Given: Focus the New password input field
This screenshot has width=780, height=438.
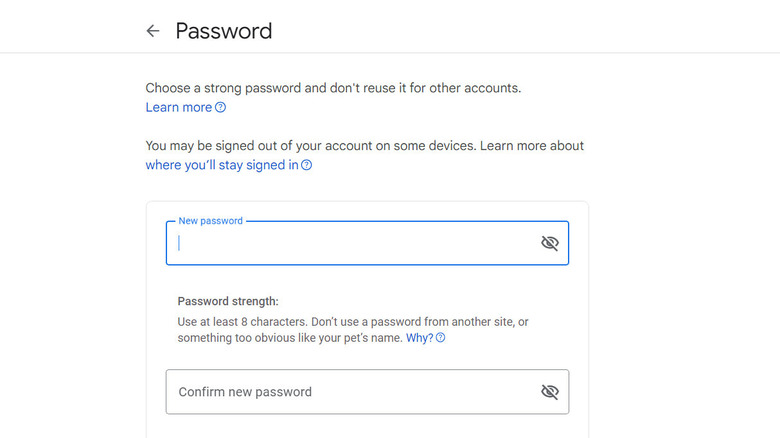Looking at the screenshot, I should (350, 243).
